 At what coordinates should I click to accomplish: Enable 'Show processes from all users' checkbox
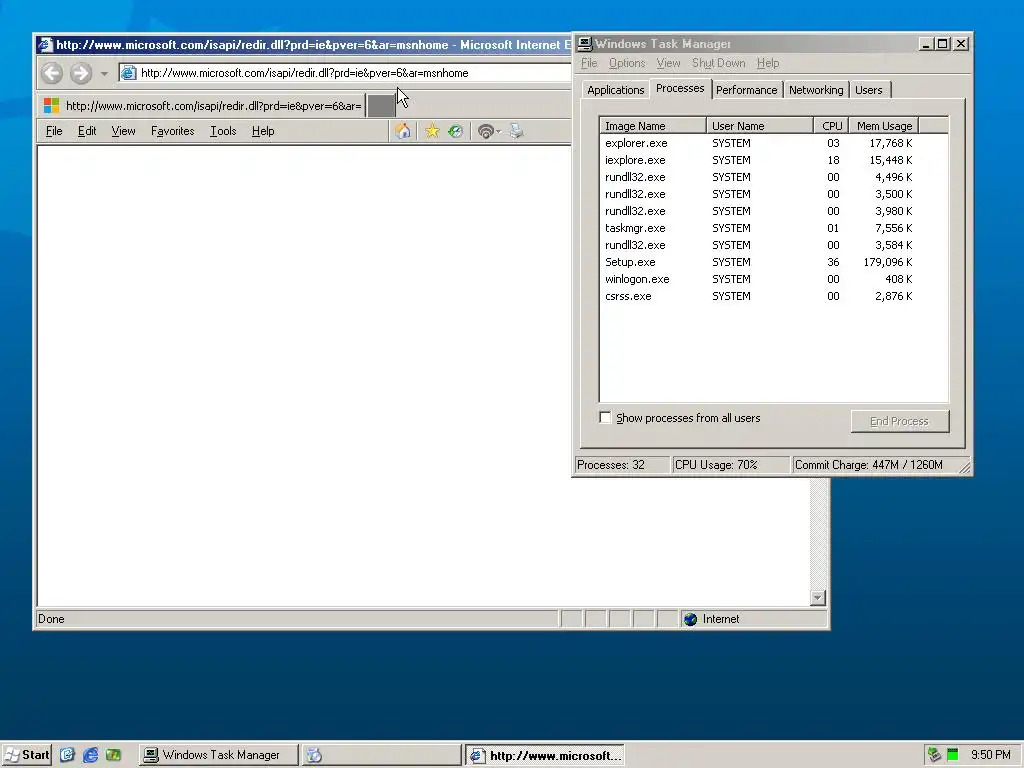tap(605, 417)
